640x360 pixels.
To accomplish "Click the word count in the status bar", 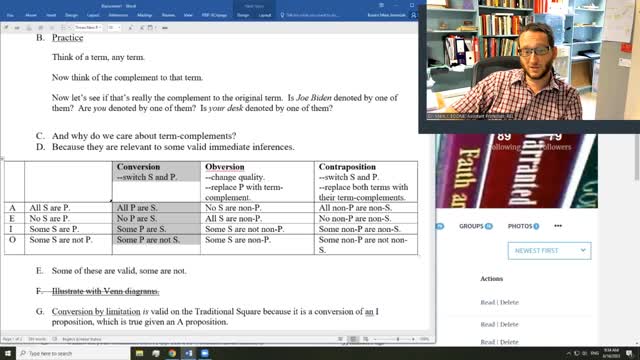I will 37,339.
